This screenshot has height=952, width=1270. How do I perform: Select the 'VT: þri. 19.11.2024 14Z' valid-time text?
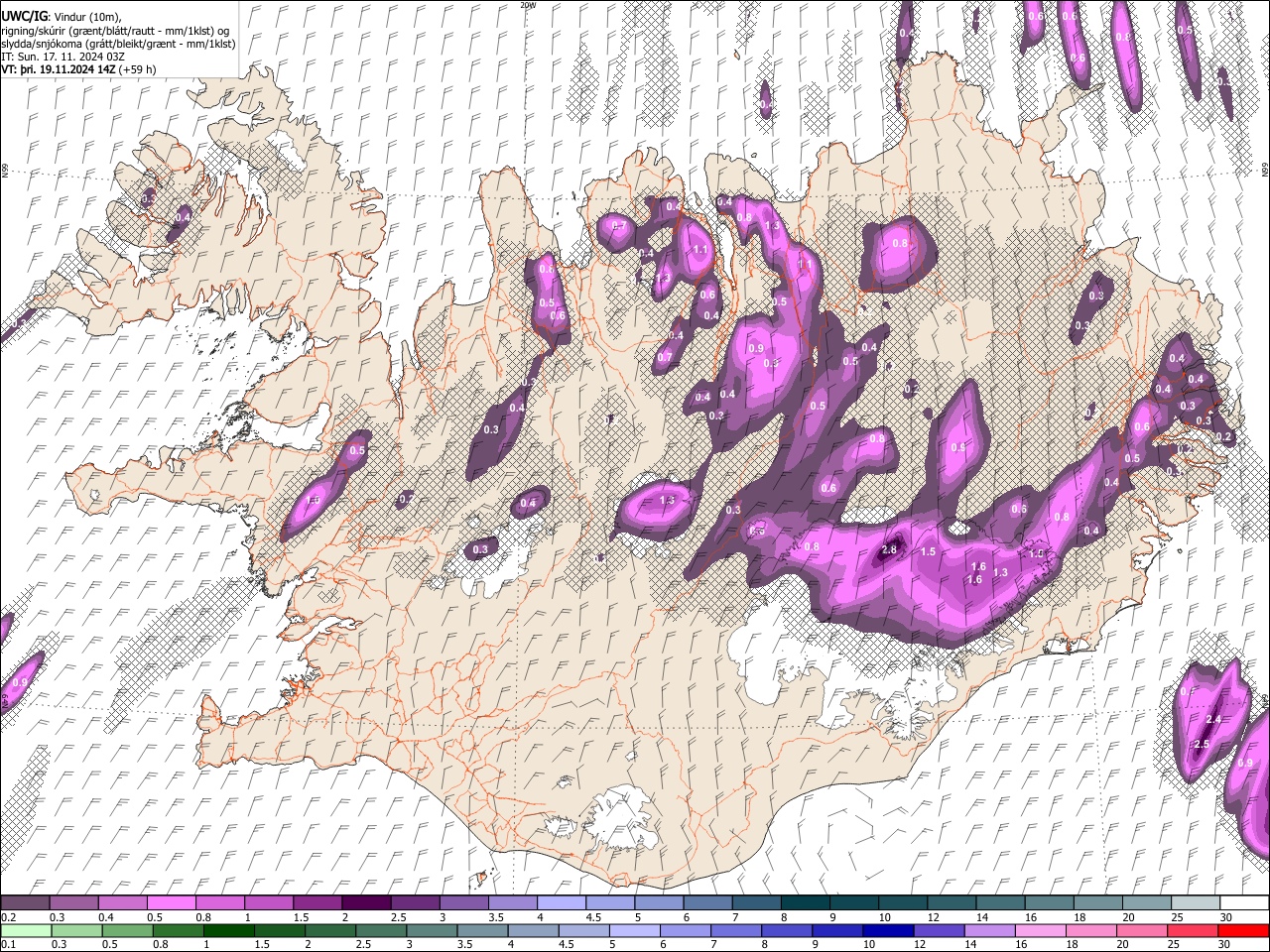59,70
